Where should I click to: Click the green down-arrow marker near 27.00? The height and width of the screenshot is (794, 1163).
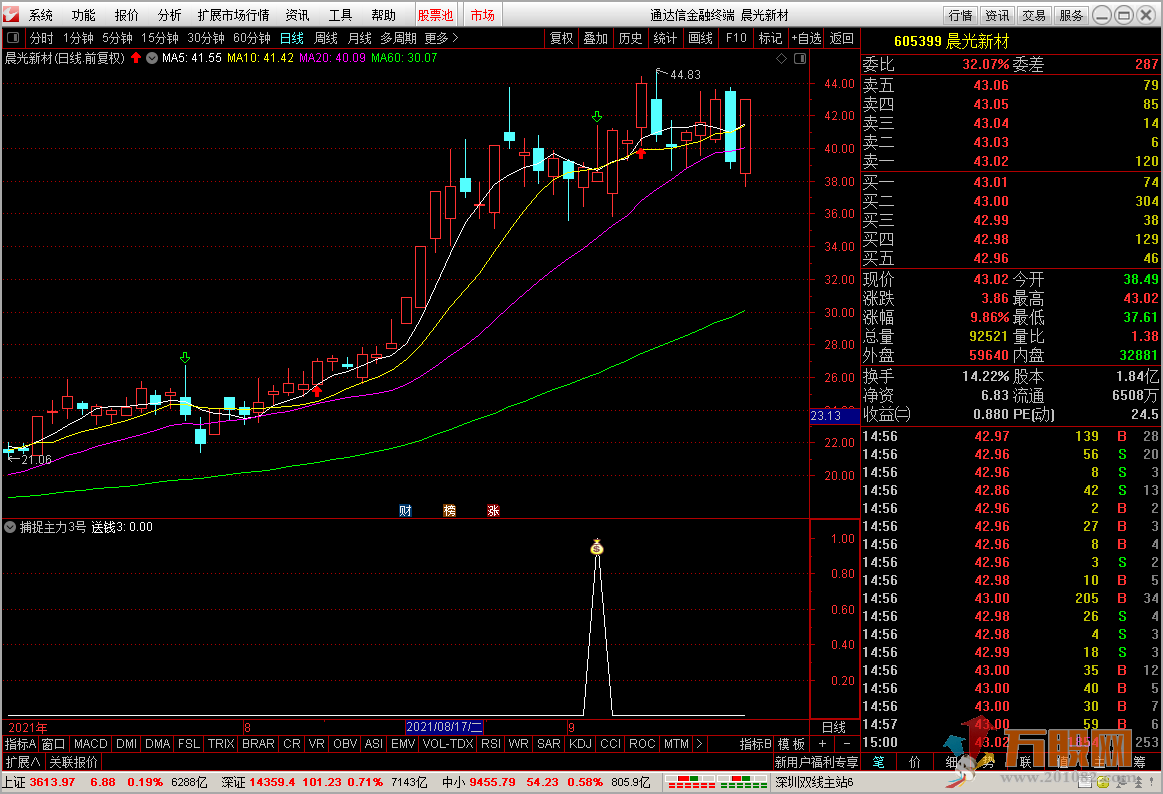pos(185,358)
